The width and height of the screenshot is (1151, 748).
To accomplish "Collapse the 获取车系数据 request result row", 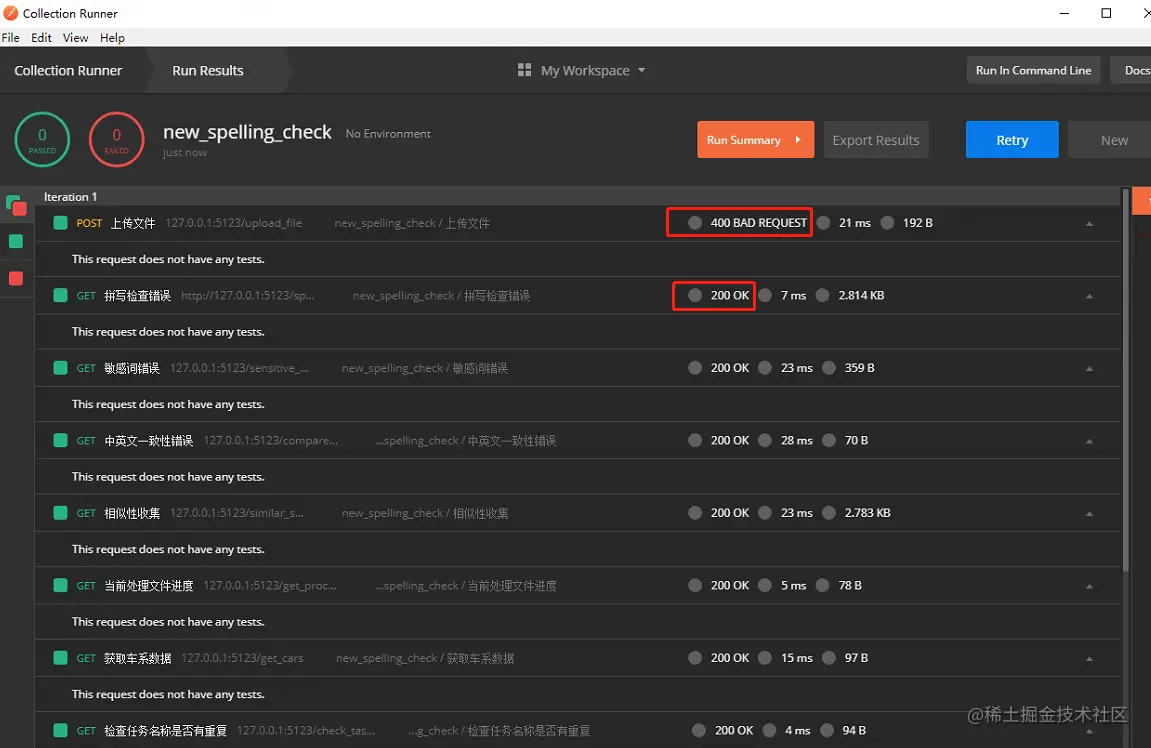I will point(1089,658).
